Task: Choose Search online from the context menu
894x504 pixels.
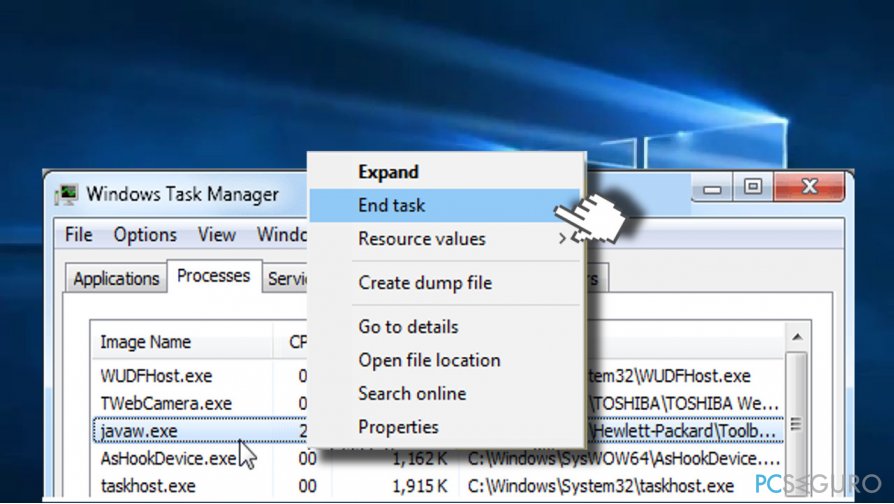Action: pos(412,393)
